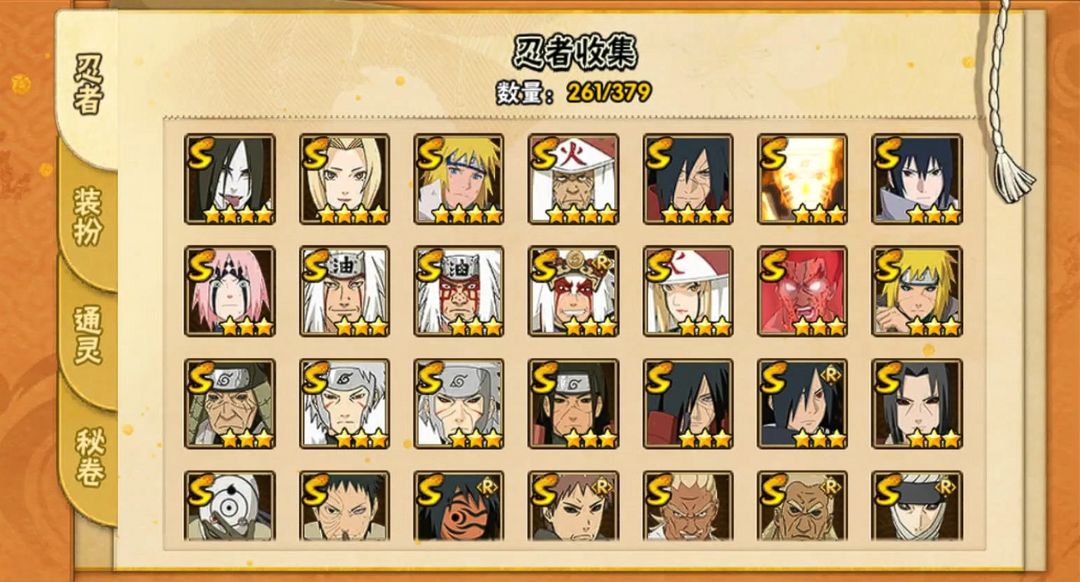Image resolution: width=1080 pixels, height=582 pixels.
Task: Select the white-haired Tobirama Senju portrait
Action: click(344, 404)
